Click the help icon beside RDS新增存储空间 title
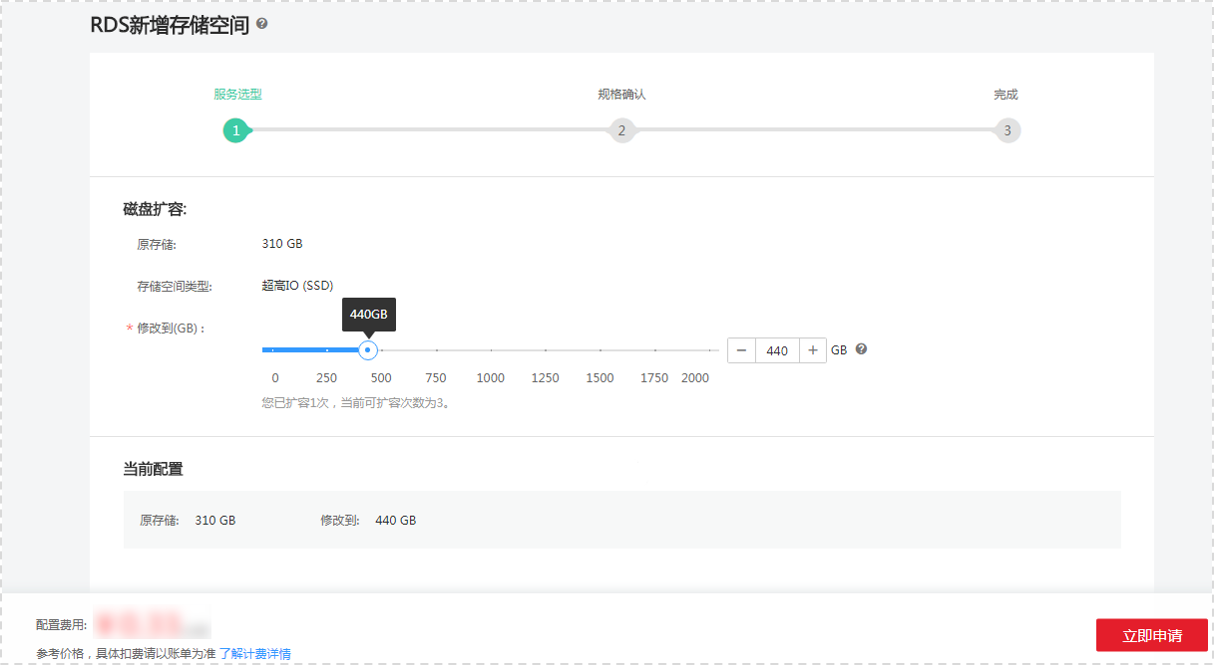 (262, 23)
